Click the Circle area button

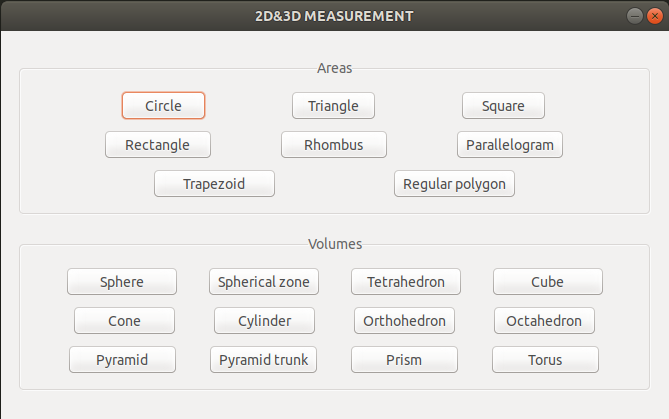click(163, 105)
